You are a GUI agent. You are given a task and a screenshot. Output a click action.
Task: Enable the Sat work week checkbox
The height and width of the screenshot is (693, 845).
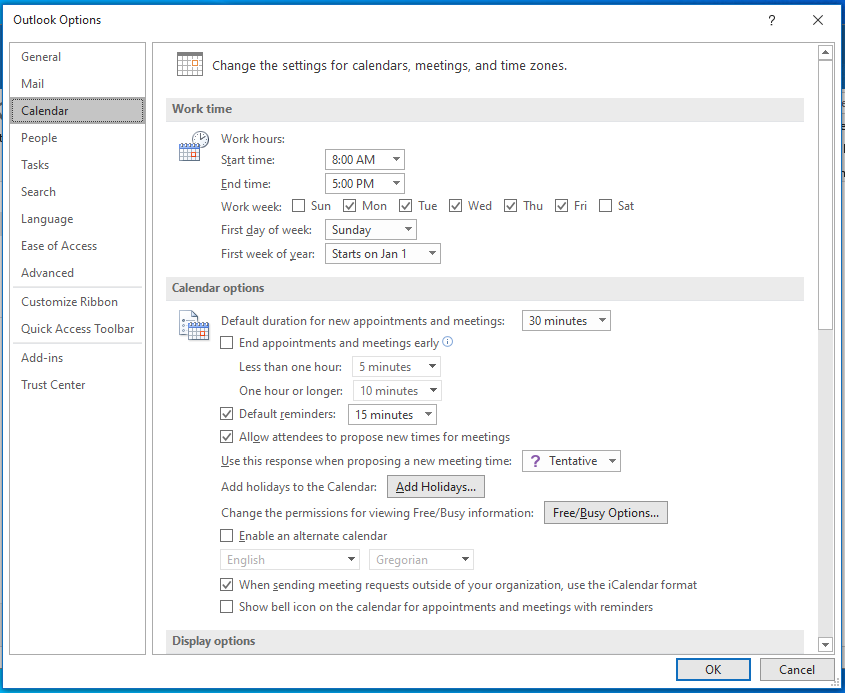[606, 206]
